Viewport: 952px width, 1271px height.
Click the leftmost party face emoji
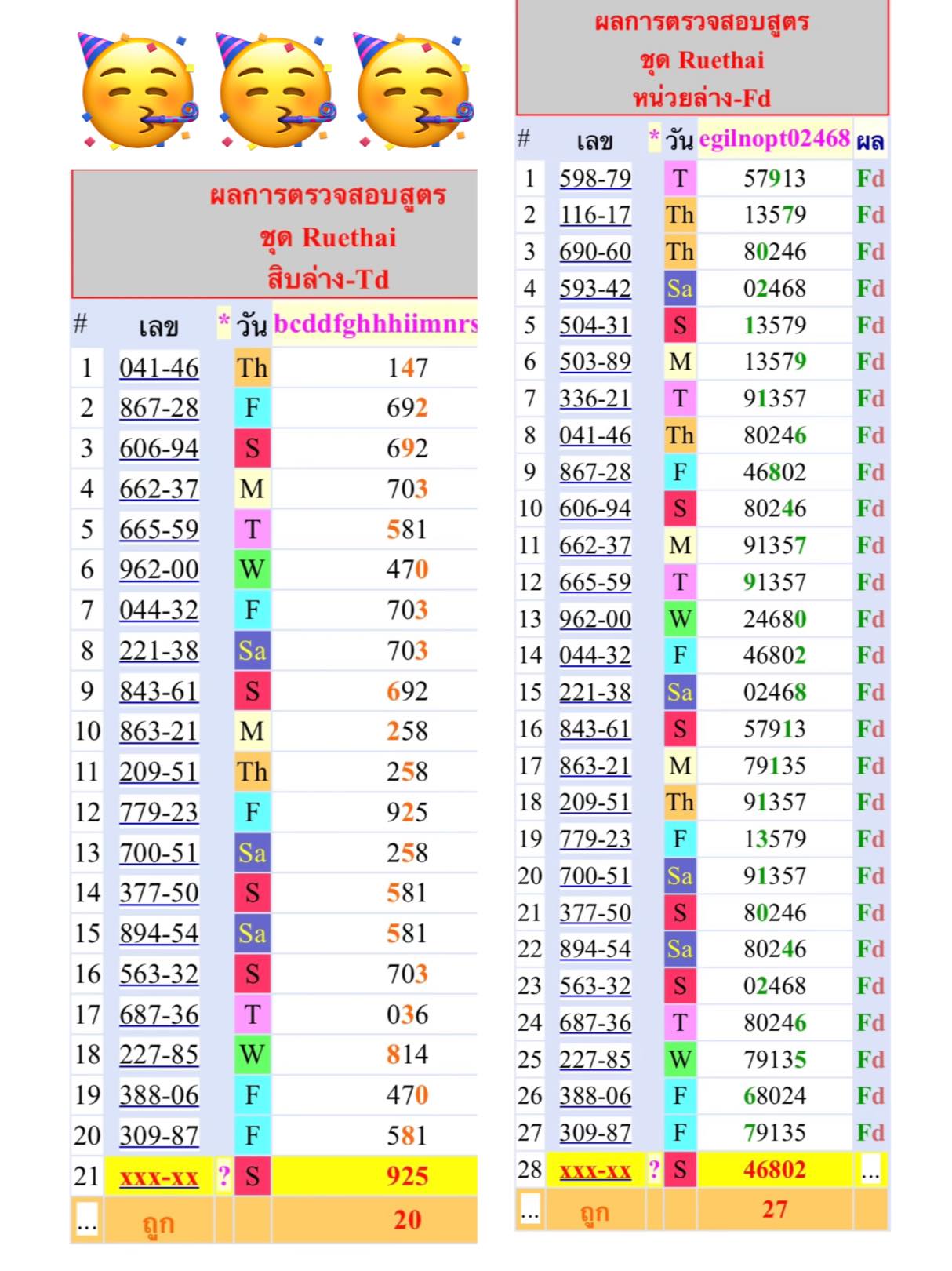coord(137,92)
